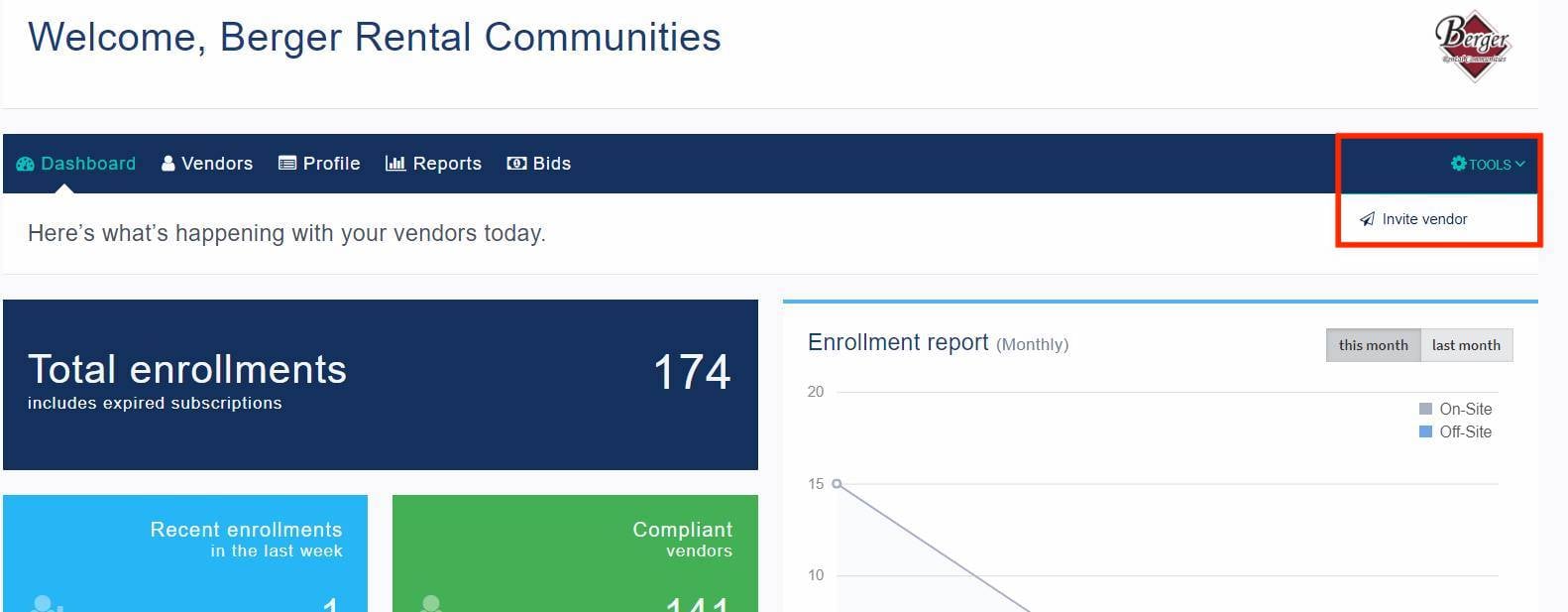Open the Reports tab label

point(447,164)
